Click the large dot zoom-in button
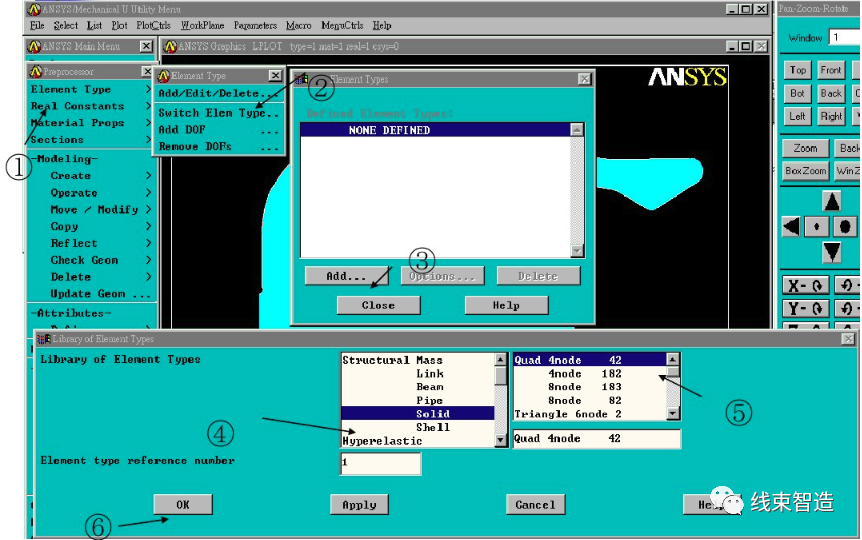 coord(845,226)
